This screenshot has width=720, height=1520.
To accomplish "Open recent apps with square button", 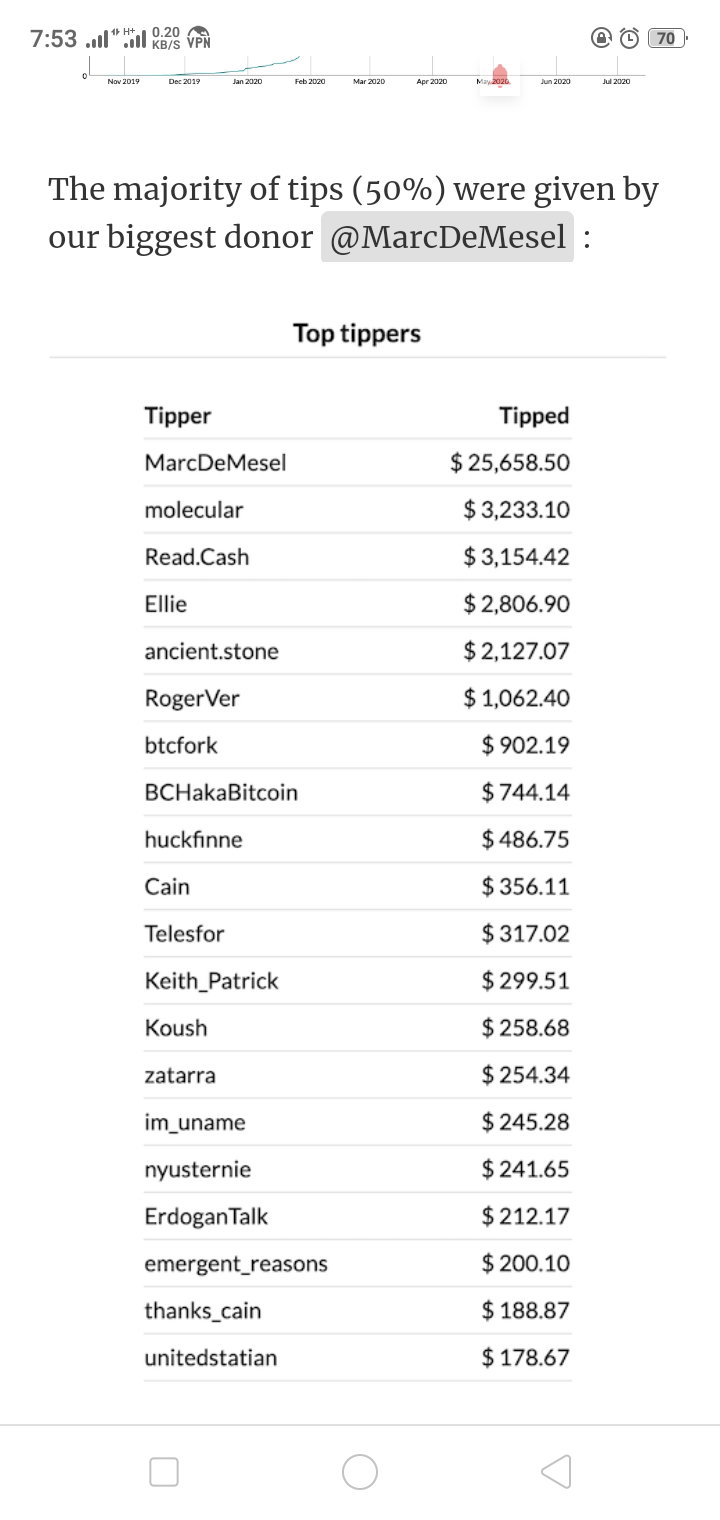I will pyautogui.click(x=164, y=1471).
